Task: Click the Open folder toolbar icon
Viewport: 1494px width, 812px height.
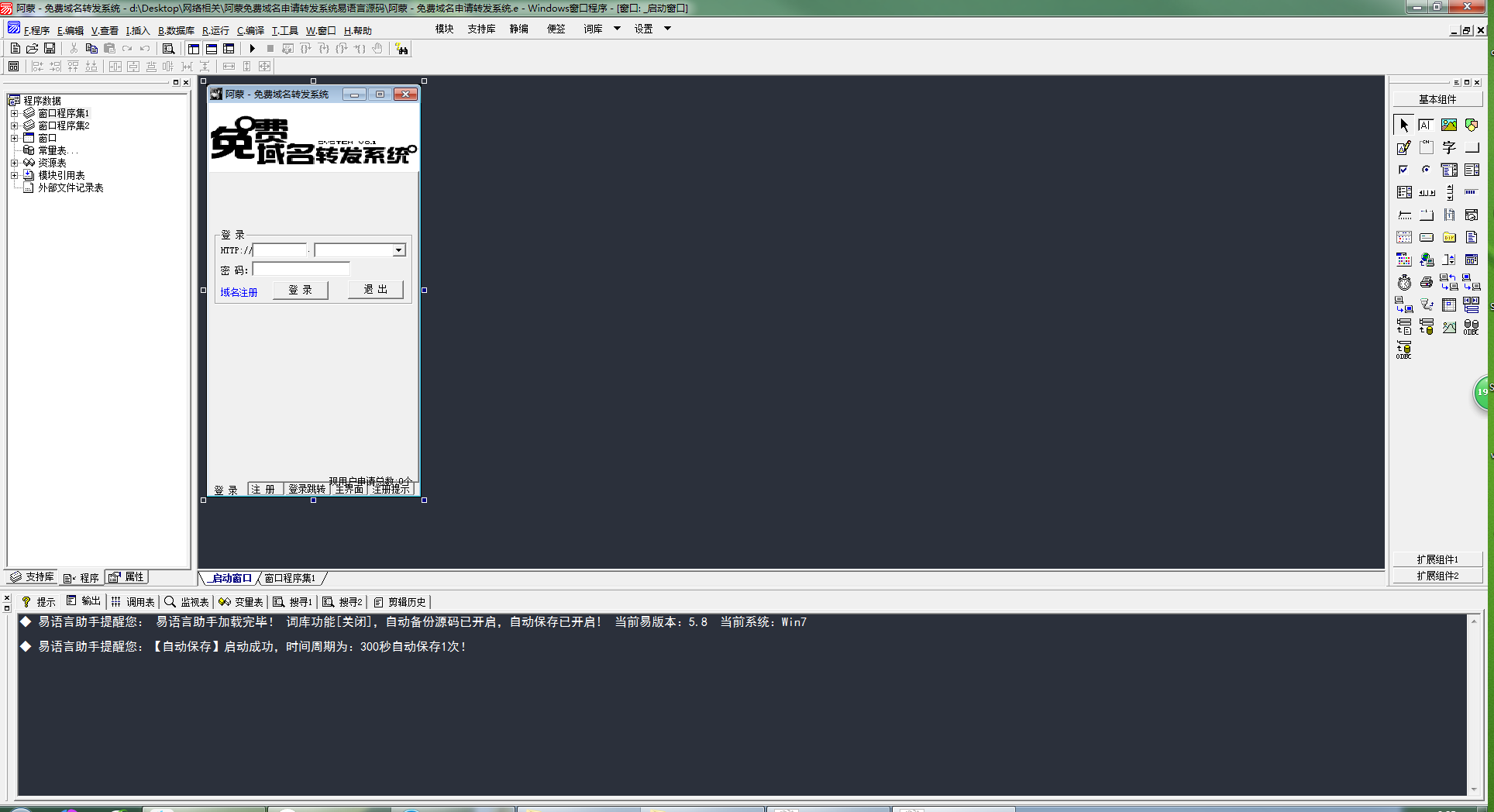Action: (33, 49)
